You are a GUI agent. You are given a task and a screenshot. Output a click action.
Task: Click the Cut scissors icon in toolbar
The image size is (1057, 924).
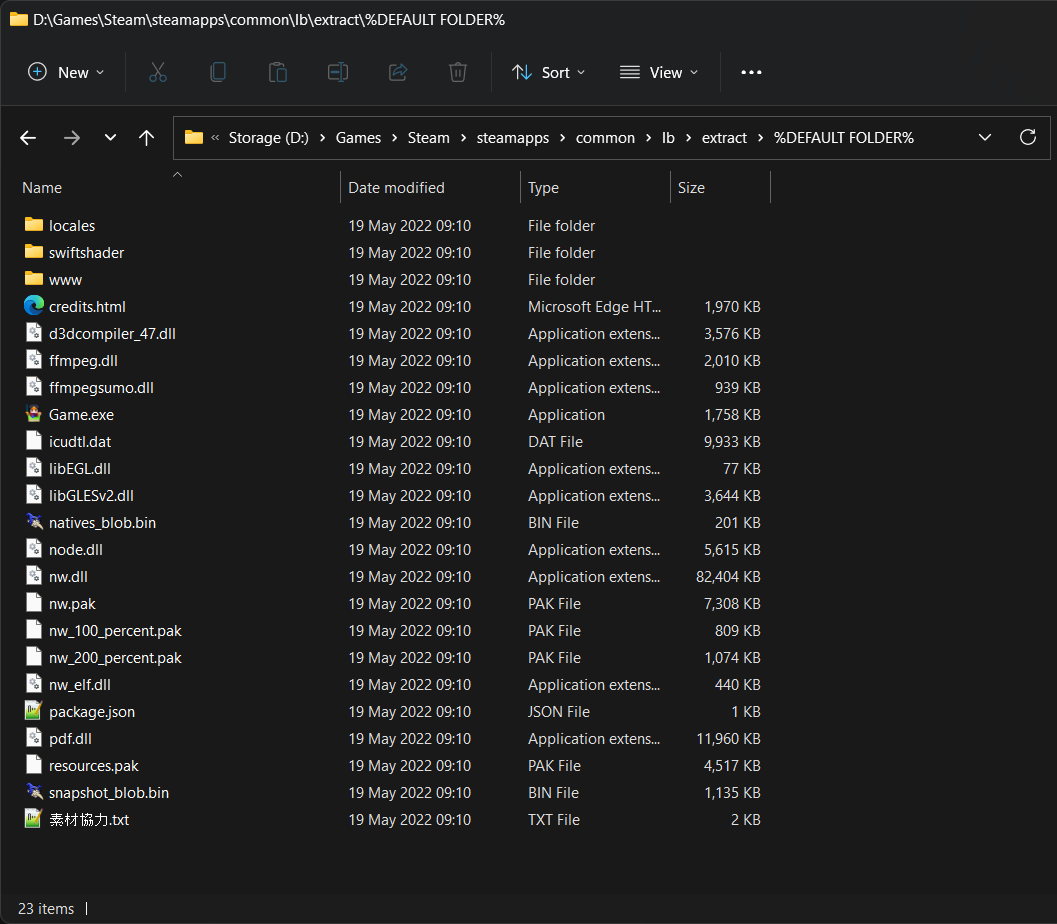coord(157,72)
